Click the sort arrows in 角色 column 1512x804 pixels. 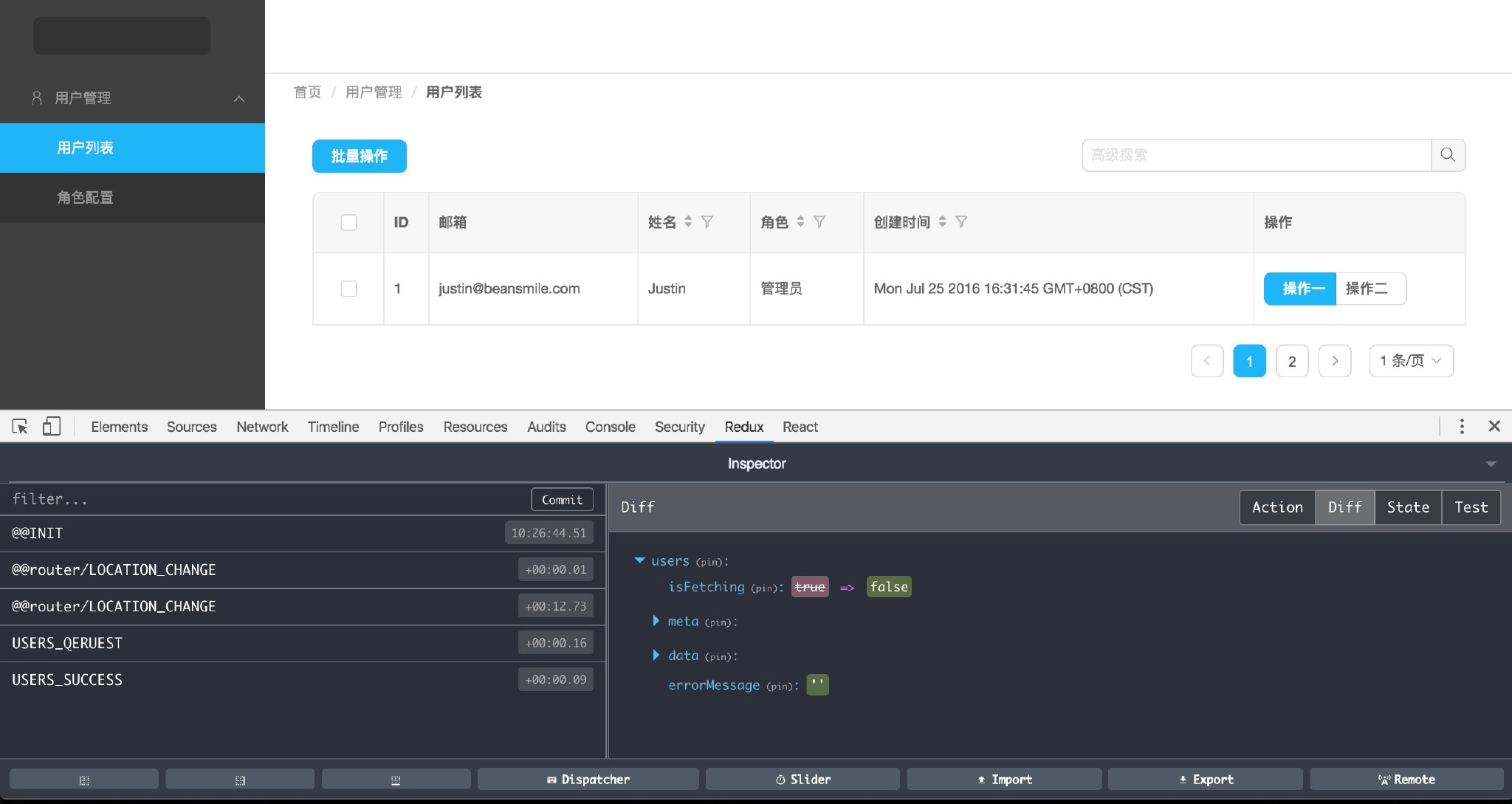click(800, 221)
